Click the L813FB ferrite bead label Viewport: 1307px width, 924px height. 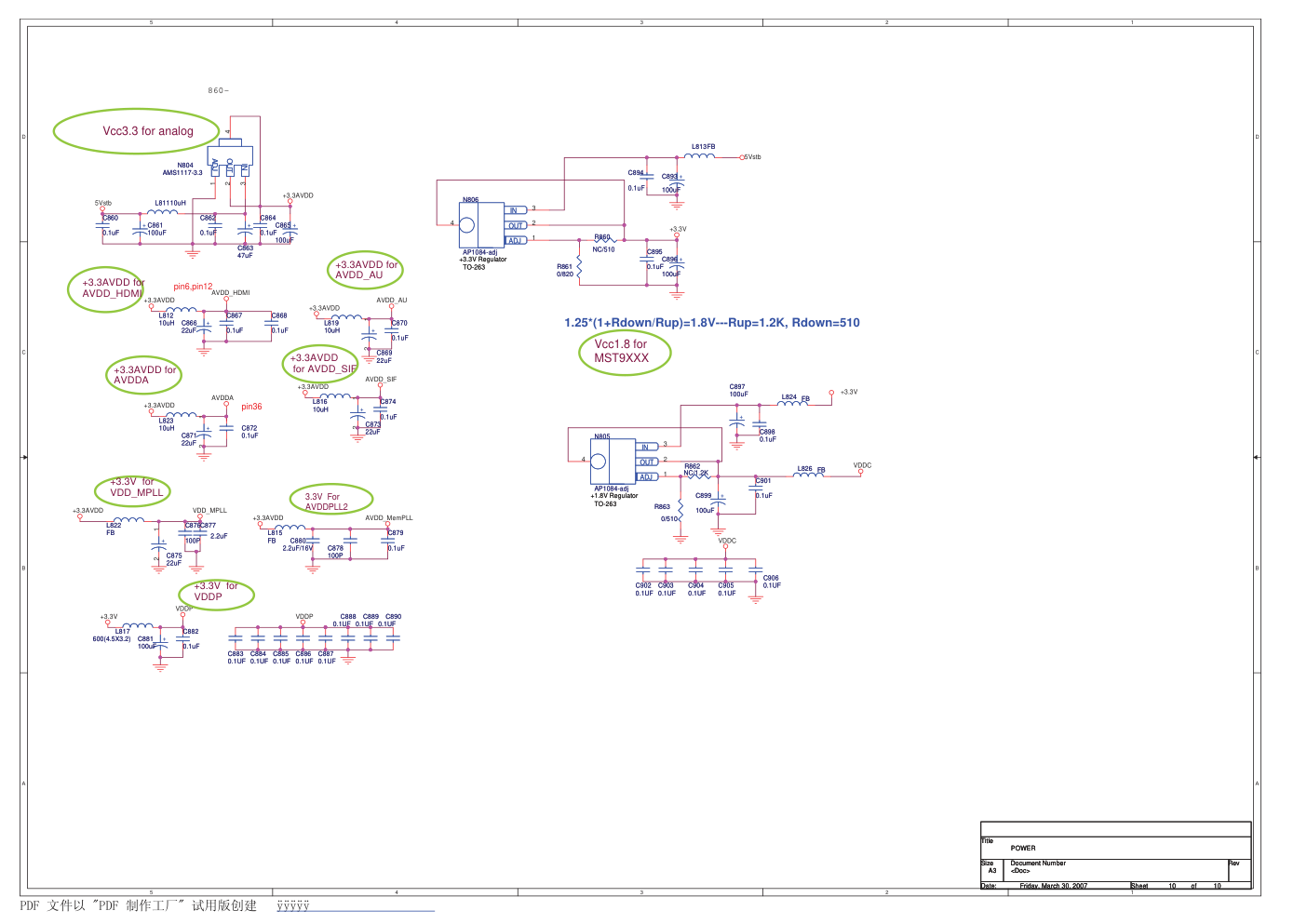704,147
